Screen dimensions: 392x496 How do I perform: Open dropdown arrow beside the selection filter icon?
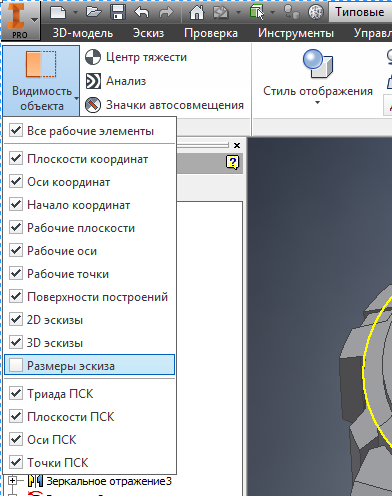coord(272,13)
